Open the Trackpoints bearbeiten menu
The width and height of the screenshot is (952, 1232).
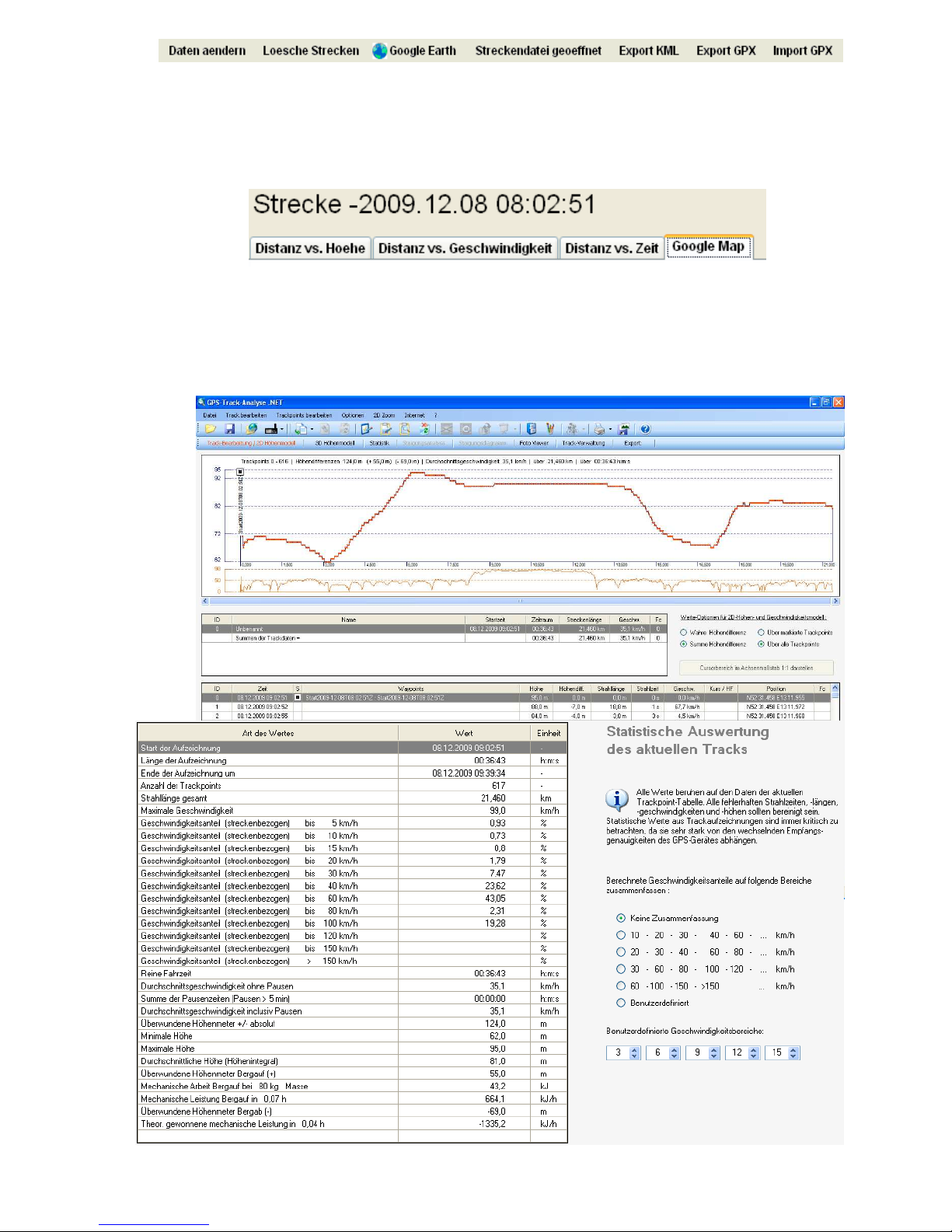[x=304, y=415]
